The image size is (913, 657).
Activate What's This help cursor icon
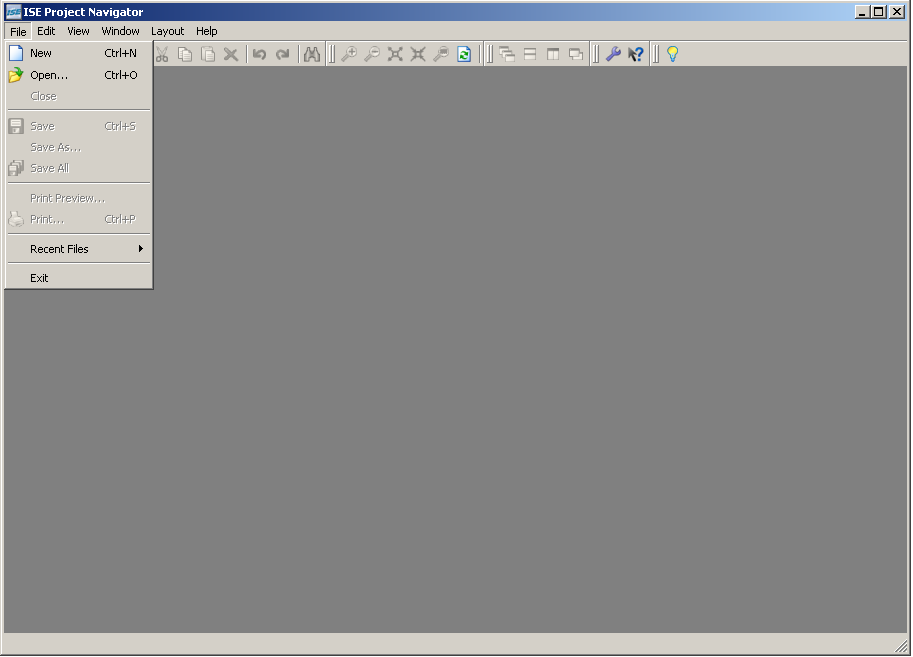[636, 54]
